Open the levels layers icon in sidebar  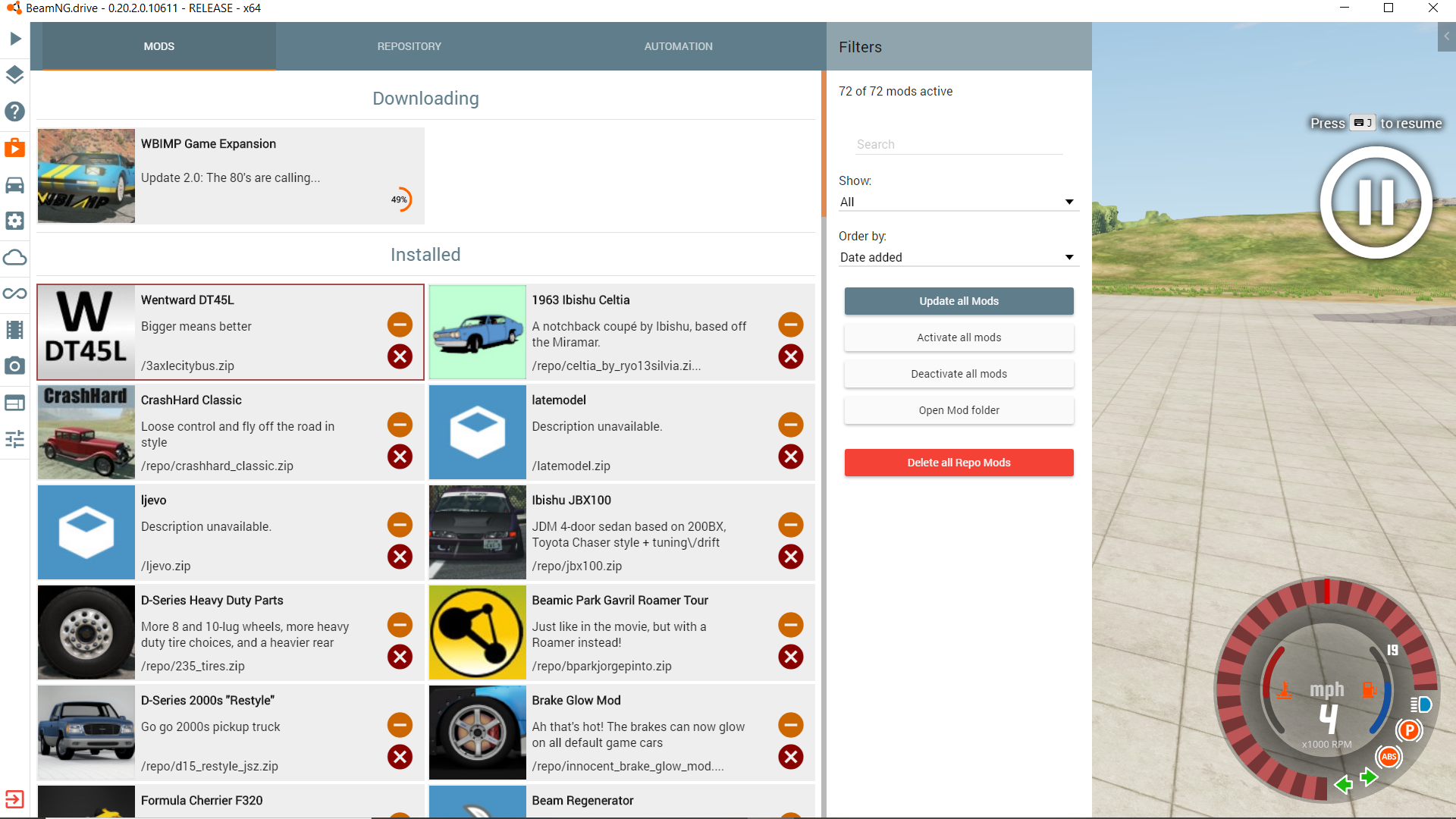pos(15,75)
